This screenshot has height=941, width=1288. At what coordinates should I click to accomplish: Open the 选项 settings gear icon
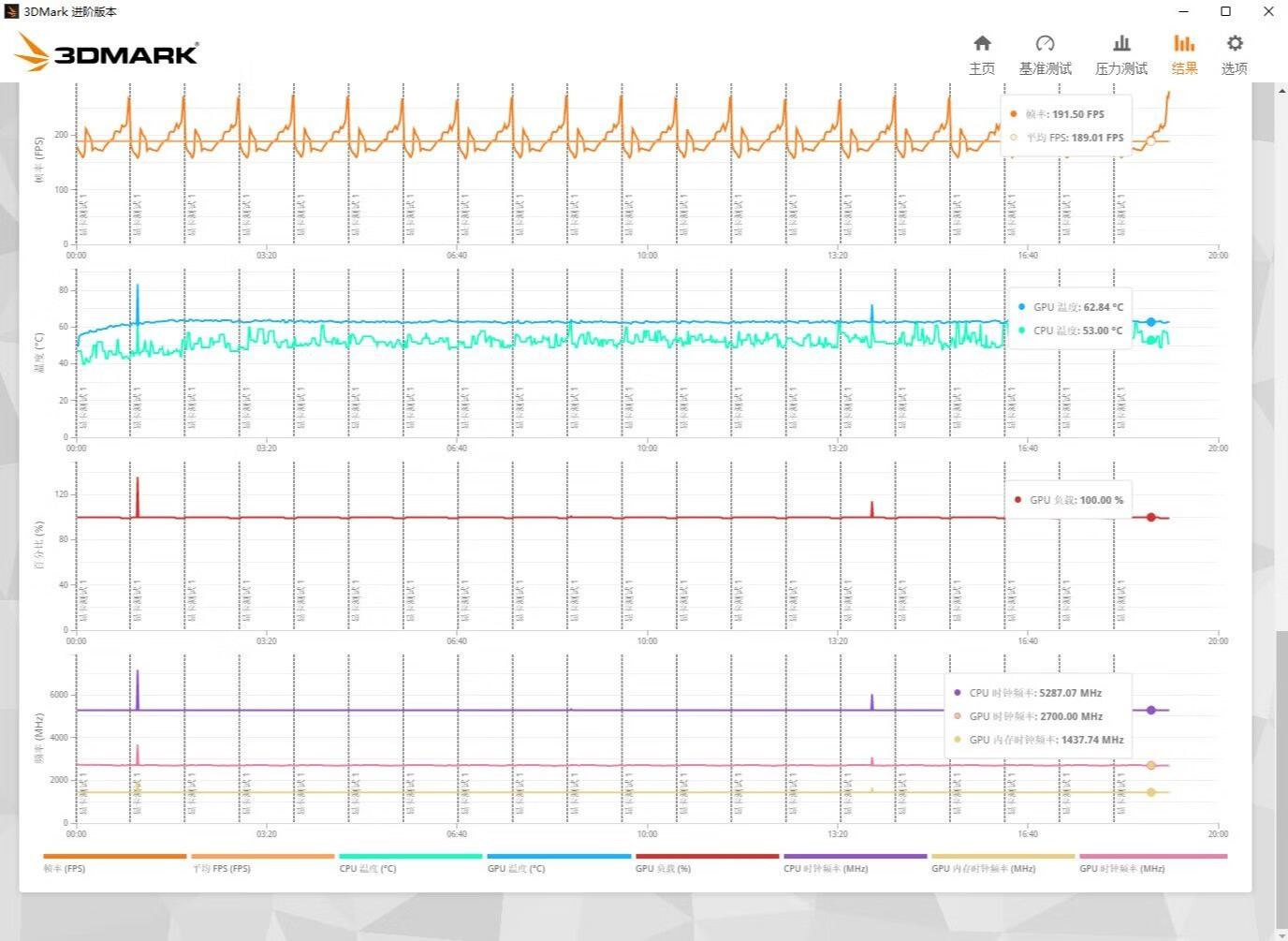pyautogui.click(x=1234, y=54)
